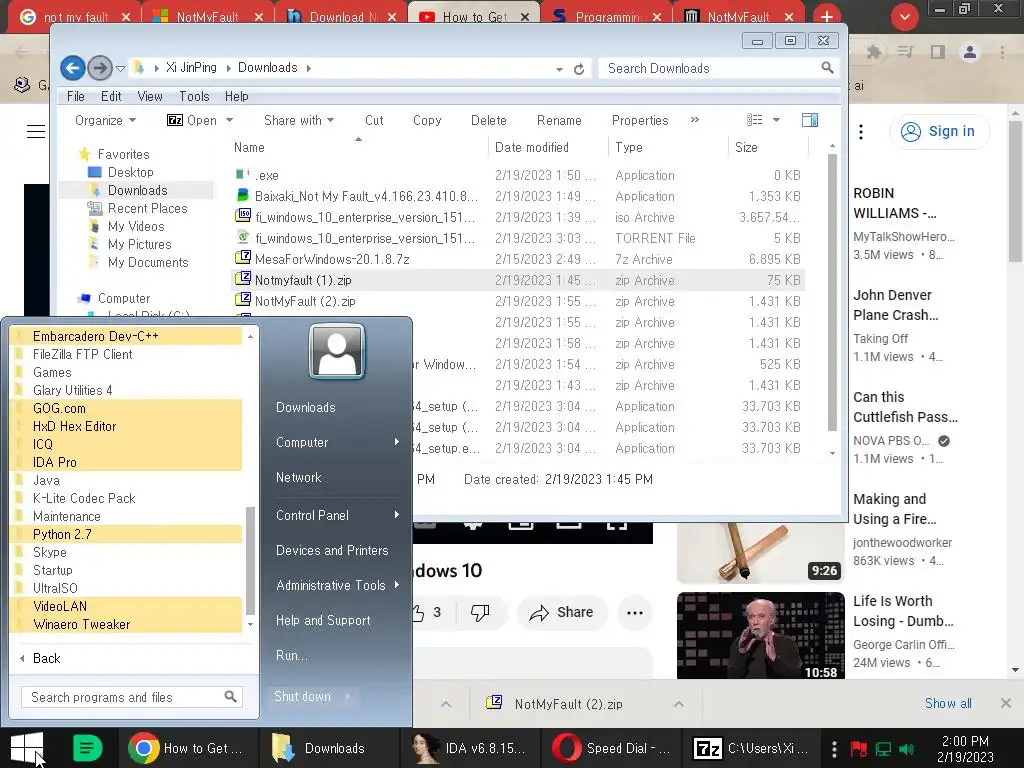
Task: Switch to Opera Speed Dial taskbar button
Action: (x=611, y=748)
